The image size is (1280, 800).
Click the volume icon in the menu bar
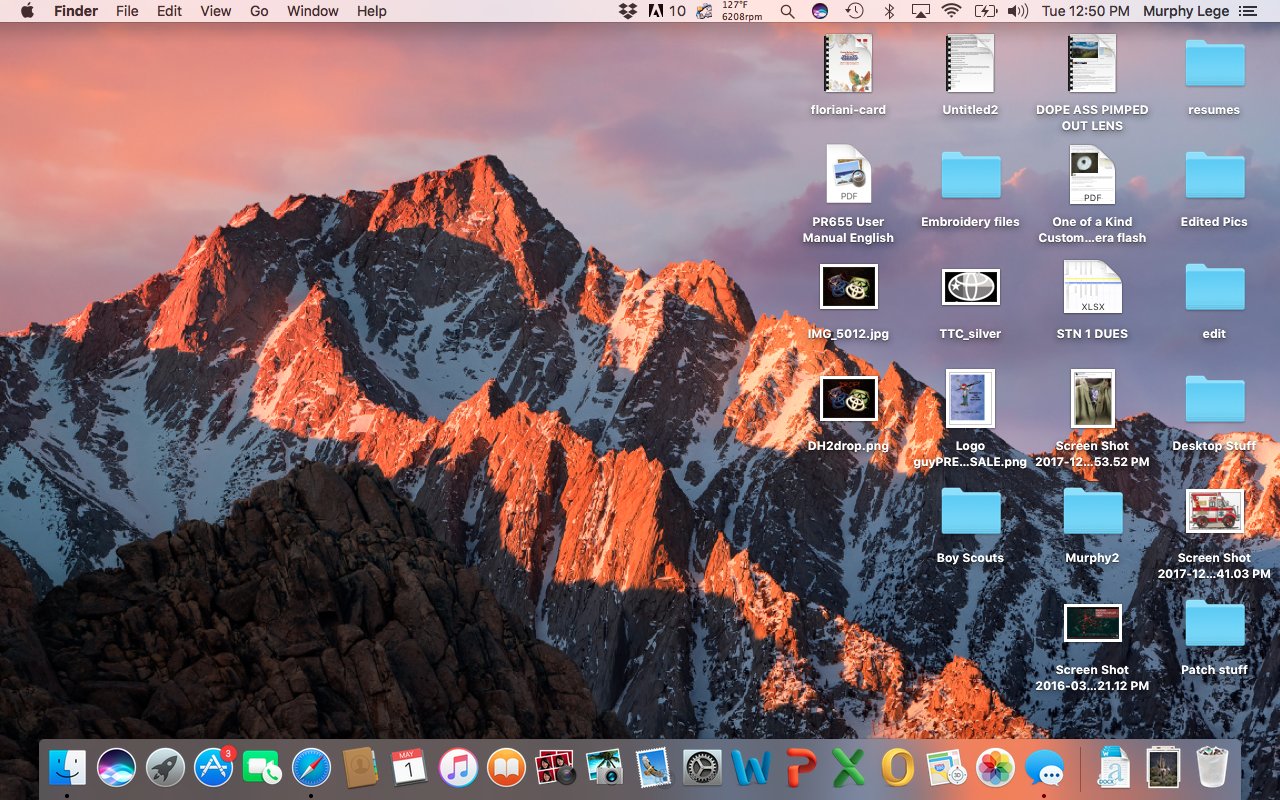point(1018,11)
